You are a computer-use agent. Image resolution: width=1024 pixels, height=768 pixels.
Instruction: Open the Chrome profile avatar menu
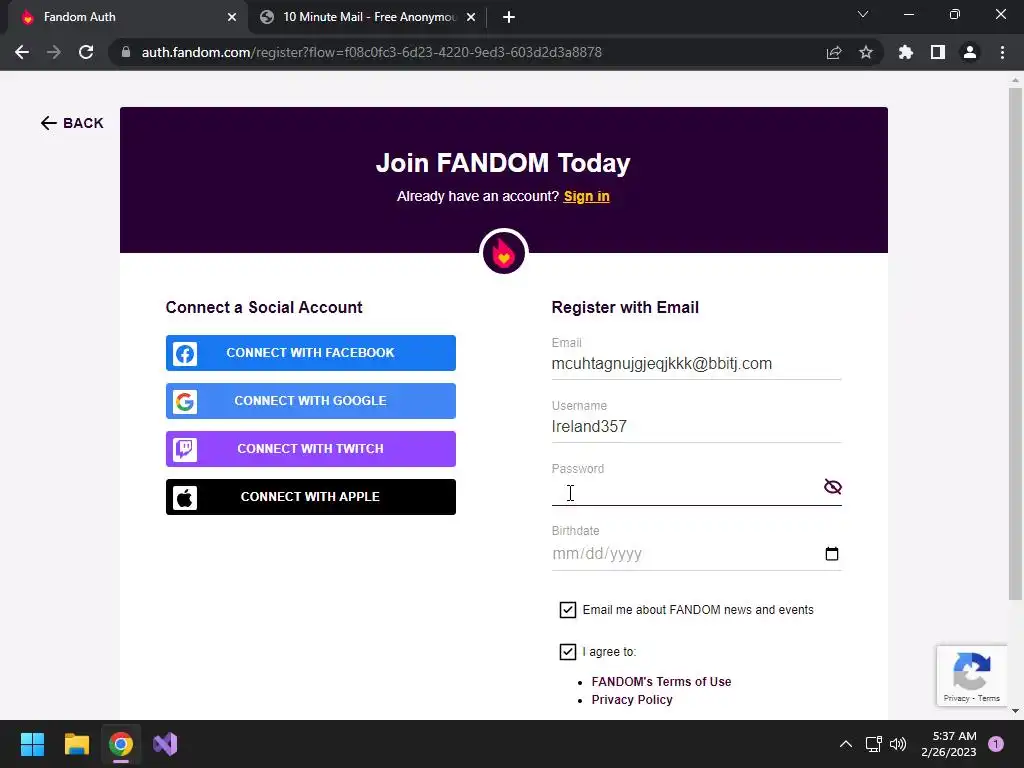tap(970, 52)
